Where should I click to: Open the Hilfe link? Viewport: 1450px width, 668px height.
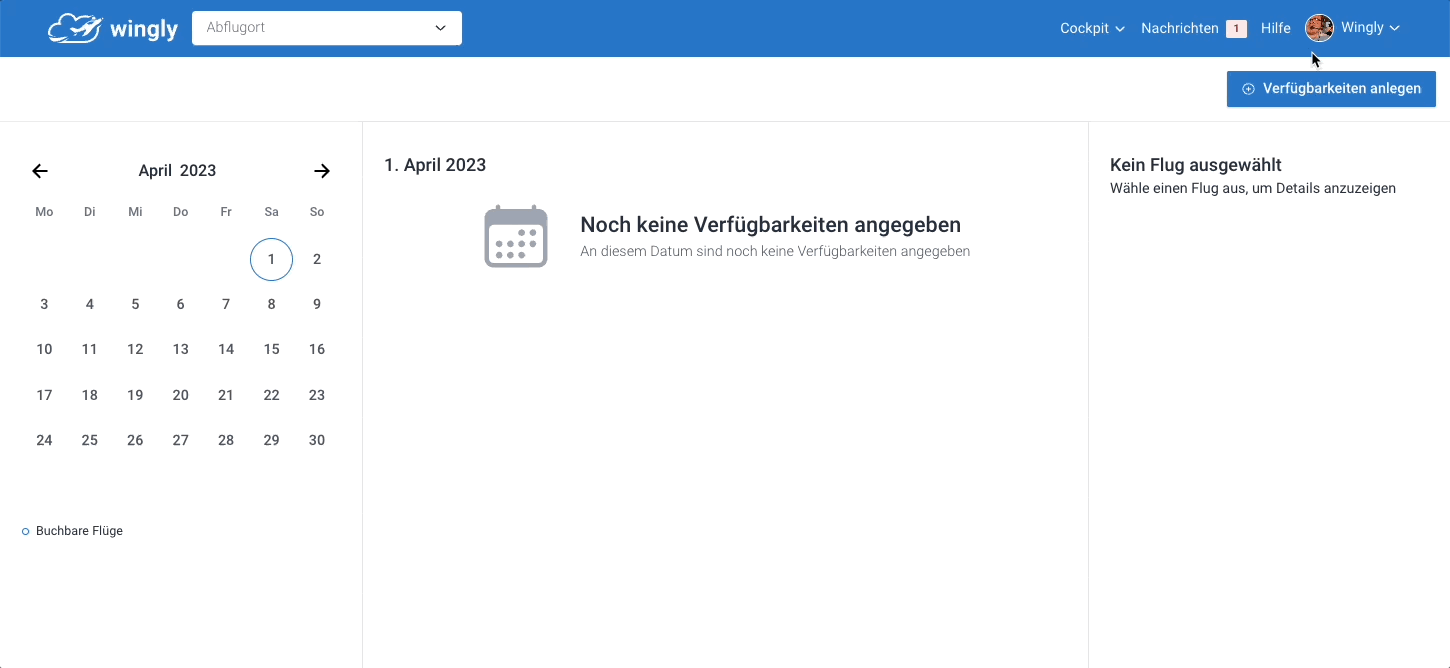click(x=1276, y=28)
